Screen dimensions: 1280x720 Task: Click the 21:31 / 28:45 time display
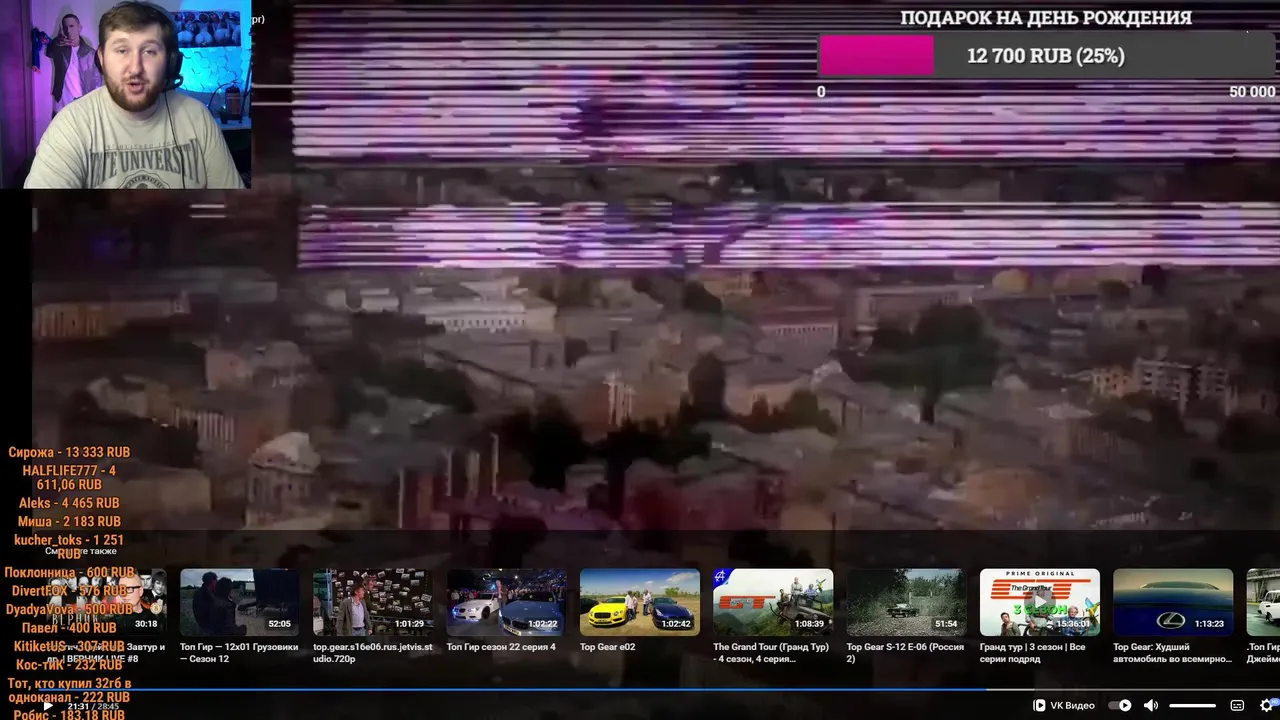click(x=93, y=706)
